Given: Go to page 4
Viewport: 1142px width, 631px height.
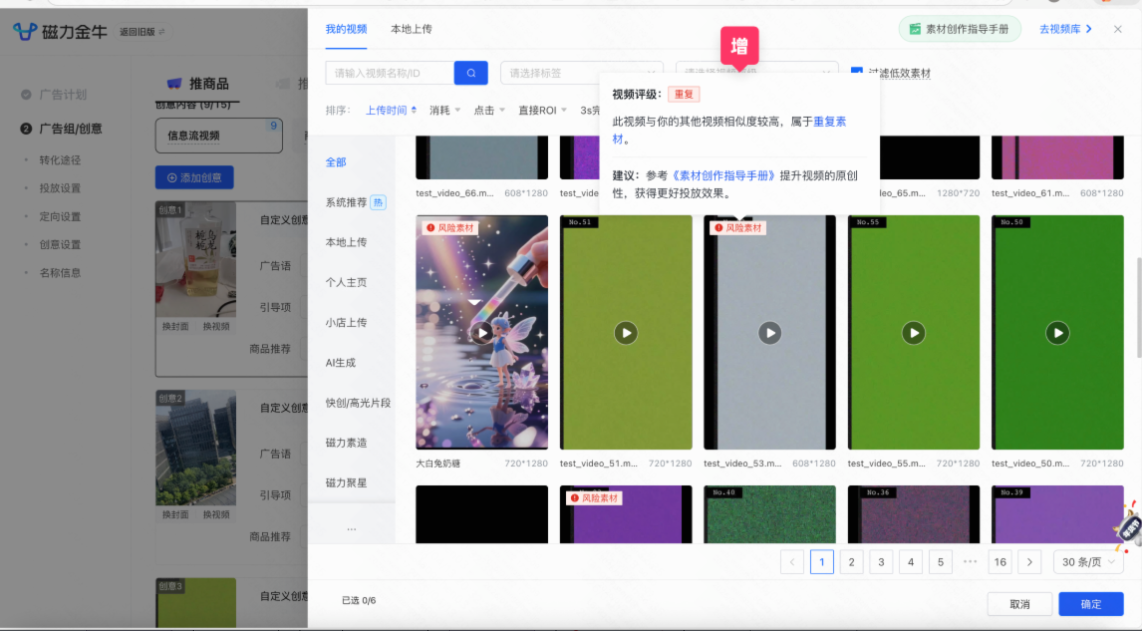Looking at the screenshot, I should (910, 562).
